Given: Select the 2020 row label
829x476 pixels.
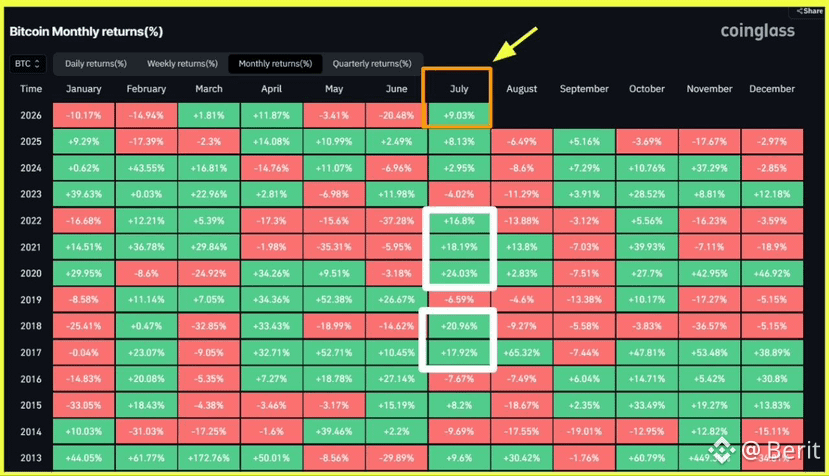Looking at the screenshot, I should [31, 273].
